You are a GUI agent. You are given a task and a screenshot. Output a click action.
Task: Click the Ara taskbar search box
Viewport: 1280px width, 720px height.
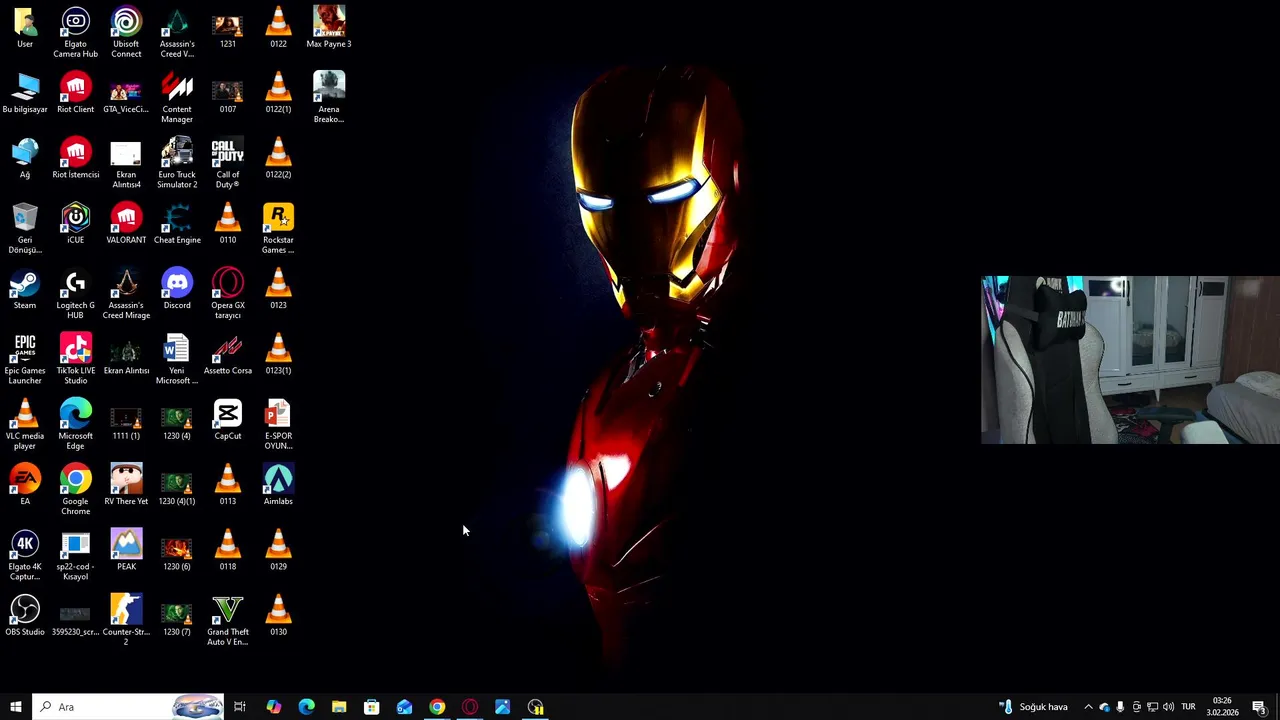[128, 707]
